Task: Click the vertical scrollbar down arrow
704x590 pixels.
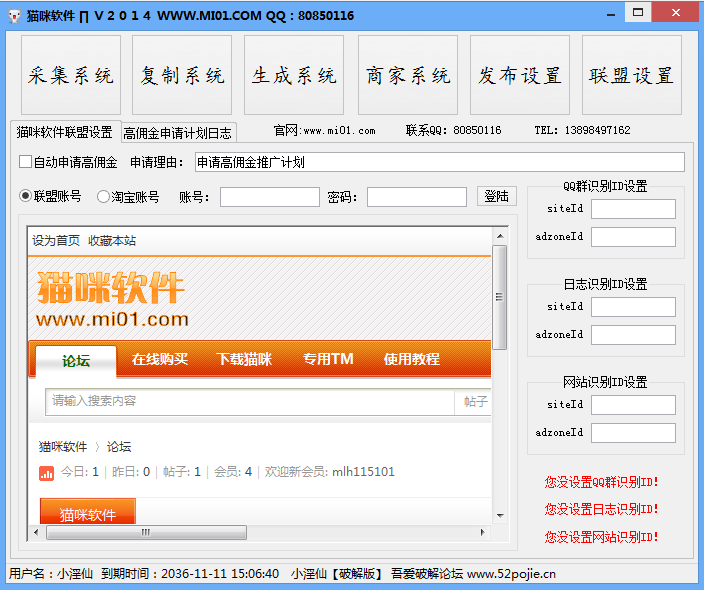Action: click(499, 516)
